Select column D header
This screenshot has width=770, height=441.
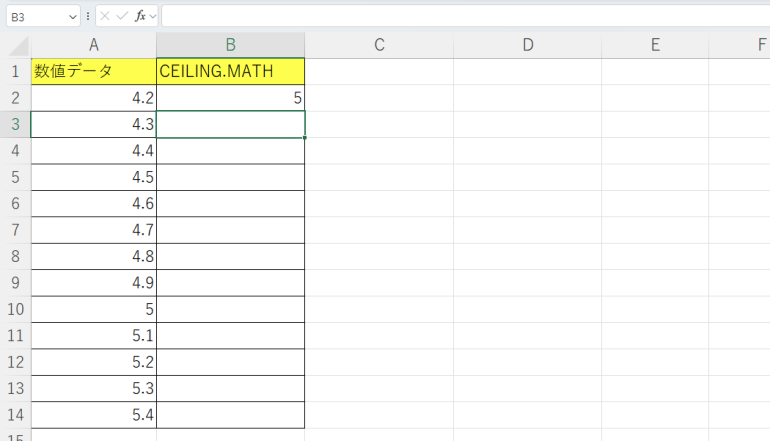[x=527, y=45]
